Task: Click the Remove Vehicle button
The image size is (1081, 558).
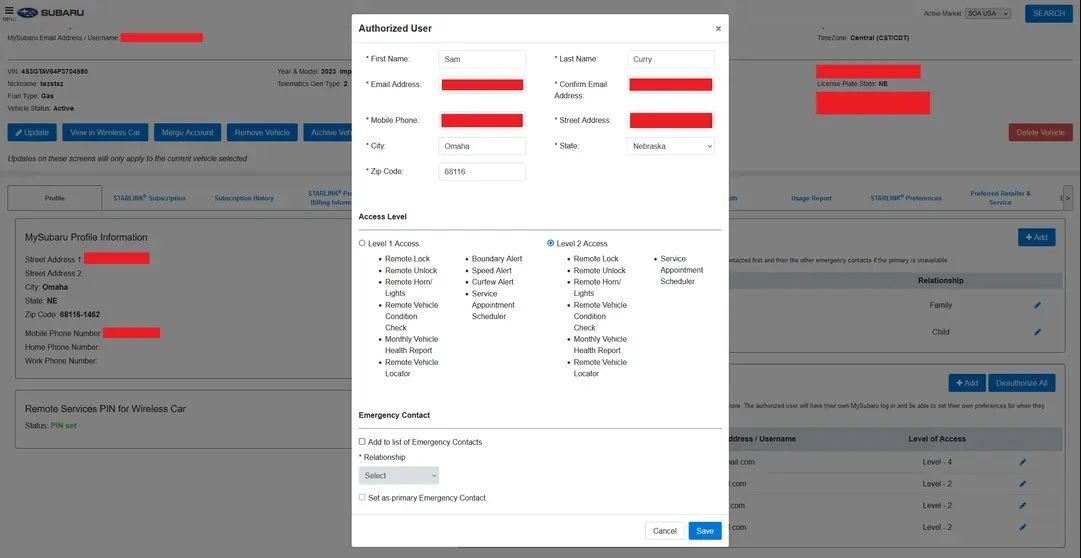Action: point(262,132)
